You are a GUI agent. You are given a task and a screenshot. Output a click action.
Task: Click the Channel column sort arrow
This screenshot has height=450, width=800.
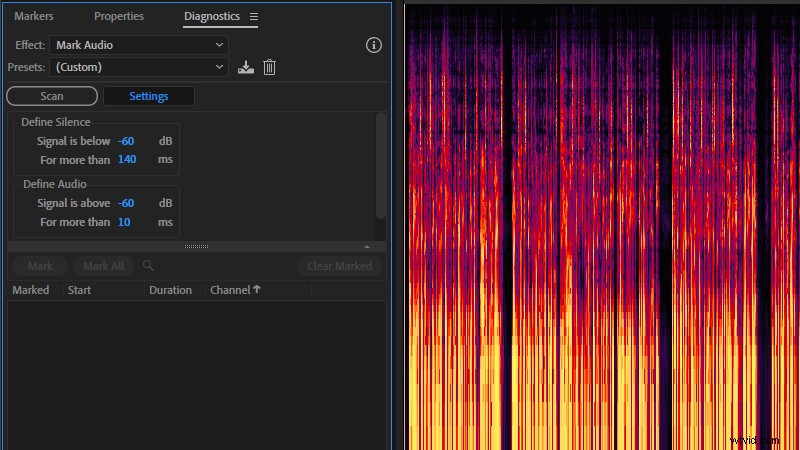(257, 289)
